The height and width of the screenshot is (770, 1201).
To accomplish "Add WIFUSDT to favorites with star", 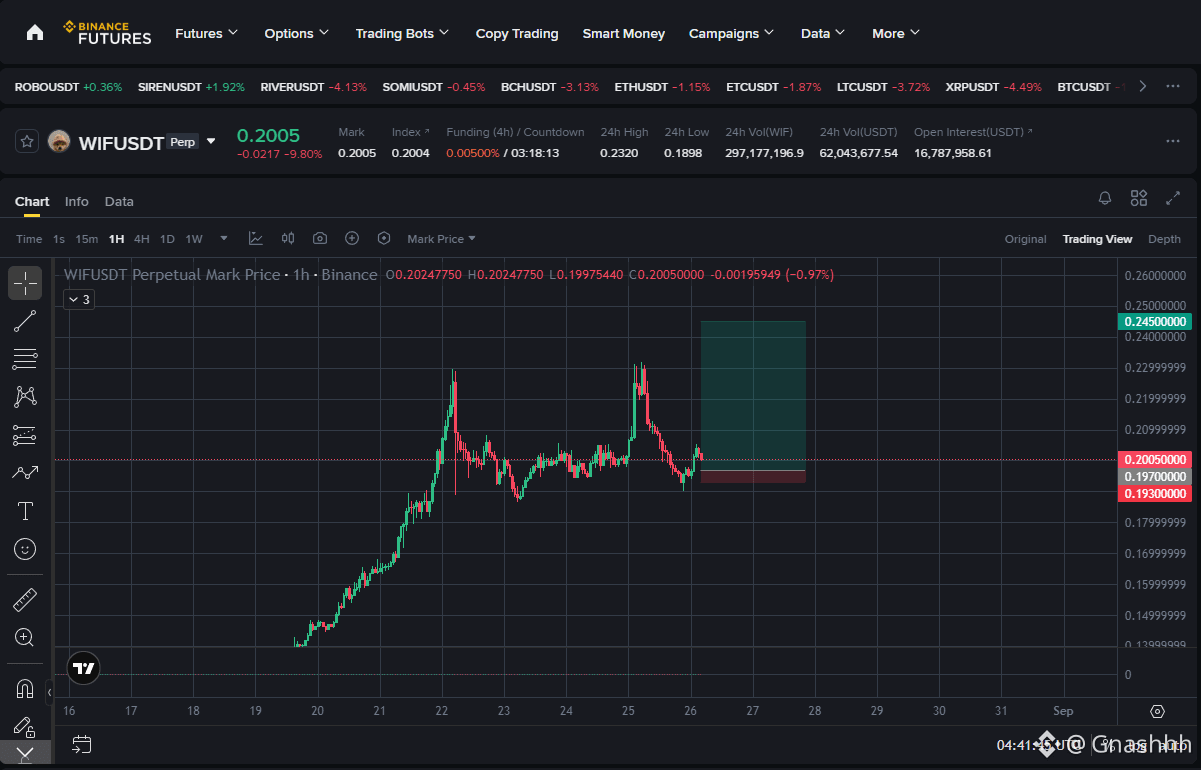I will [x=27, y=141].
